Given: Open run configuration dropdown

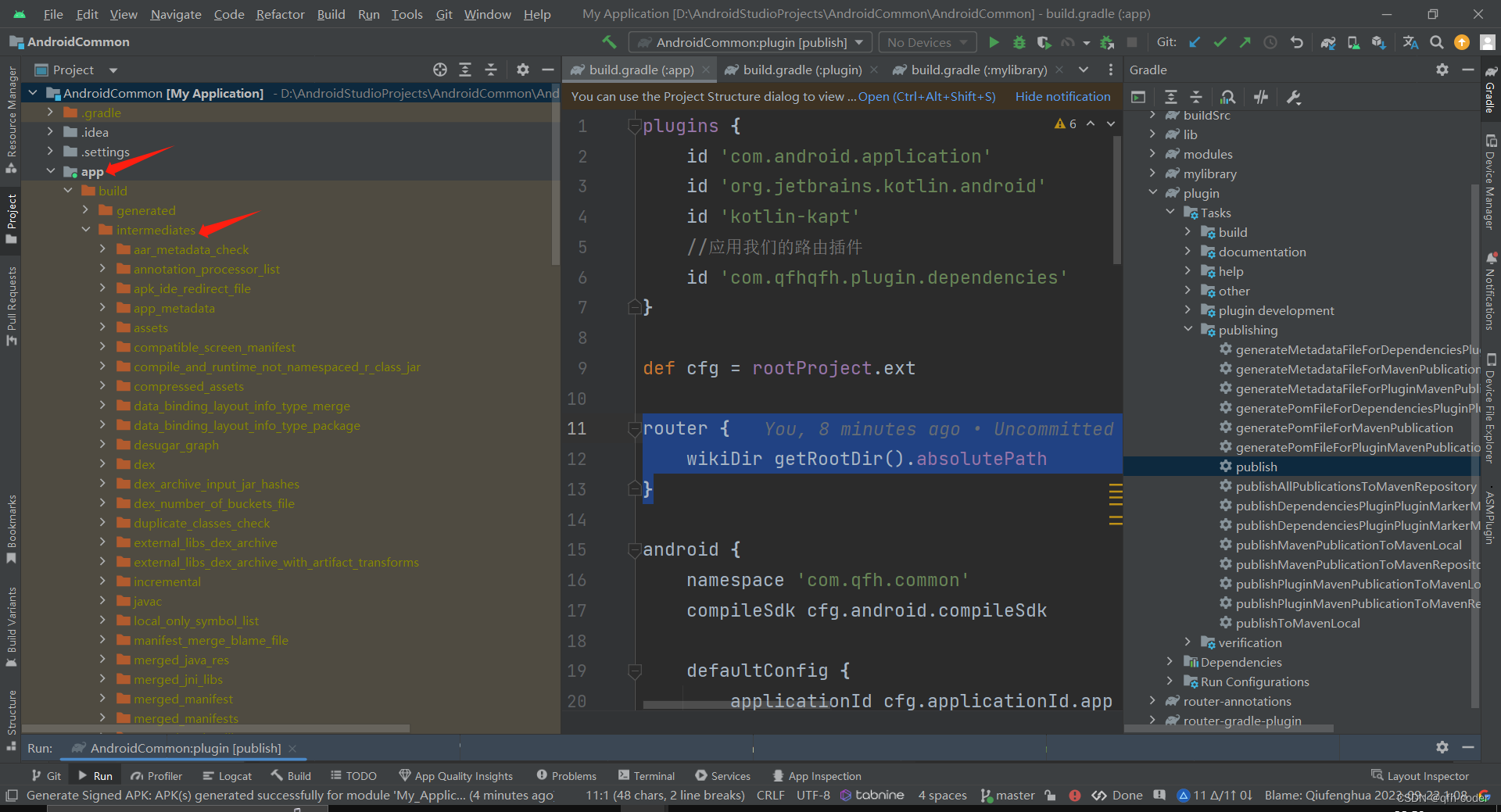Looking at the screenshot, I should pyautogui.click(x=750, y=42).
